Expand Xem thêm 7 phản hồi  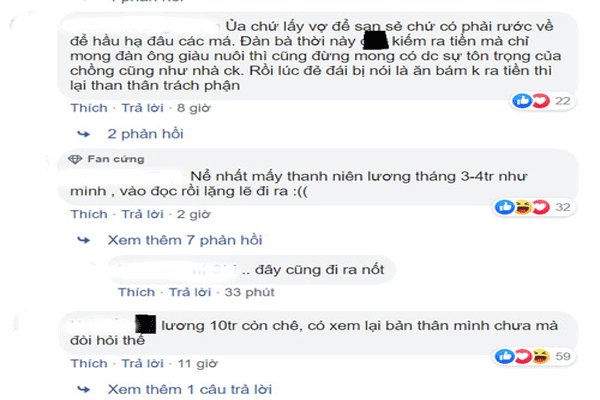tap(185, 240)
